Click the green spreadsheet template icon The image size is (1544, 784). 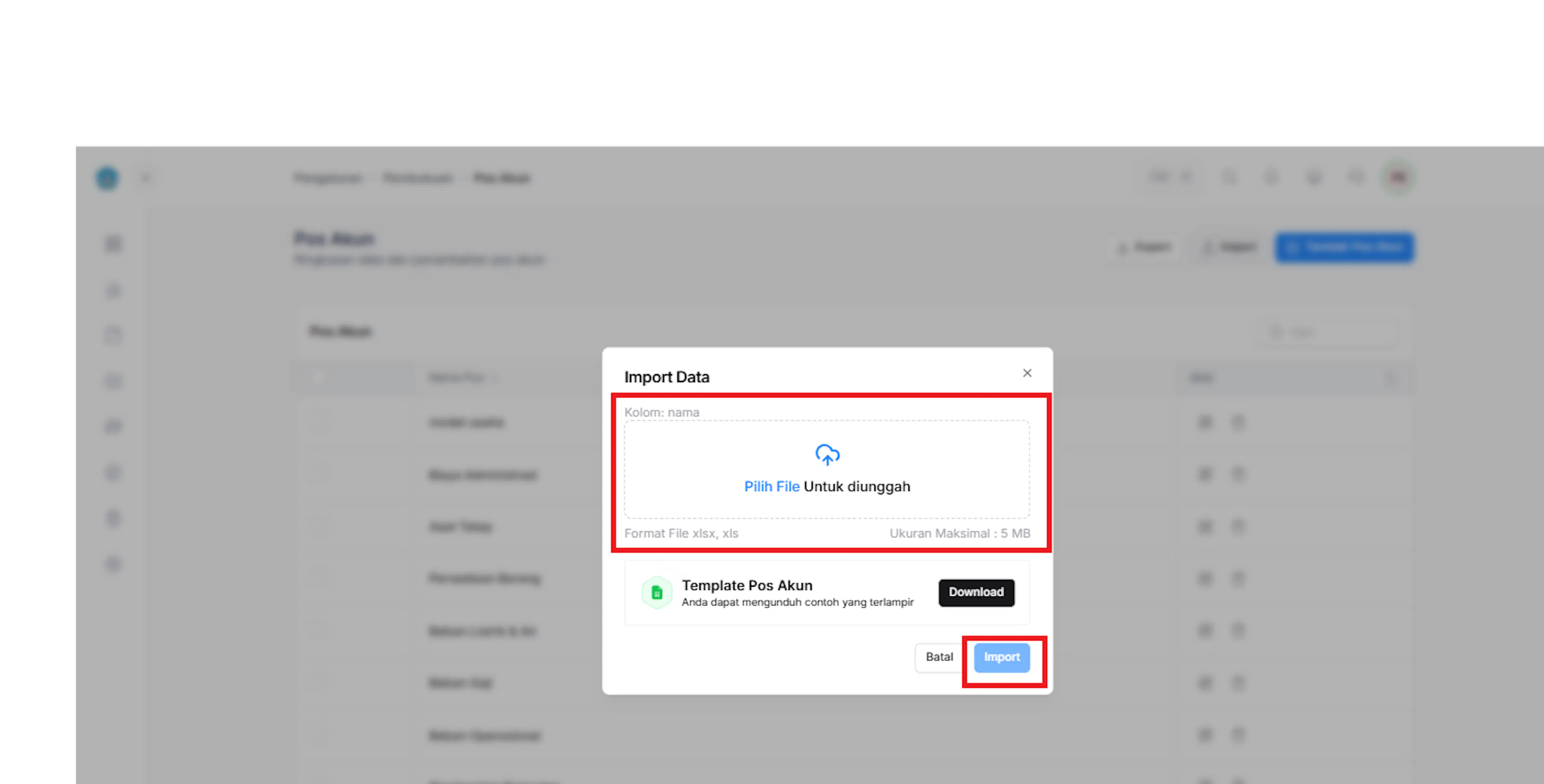(x=657, y=593)
